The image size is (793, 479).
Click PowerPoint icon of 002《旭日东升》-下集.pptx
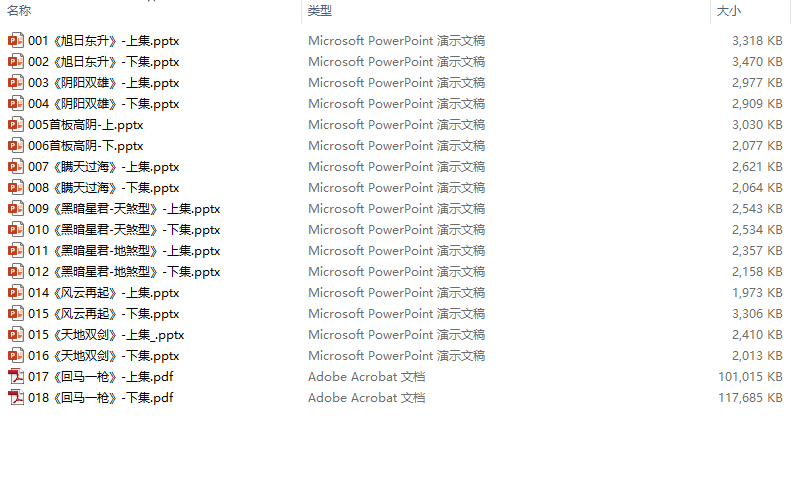pos(16,62)
